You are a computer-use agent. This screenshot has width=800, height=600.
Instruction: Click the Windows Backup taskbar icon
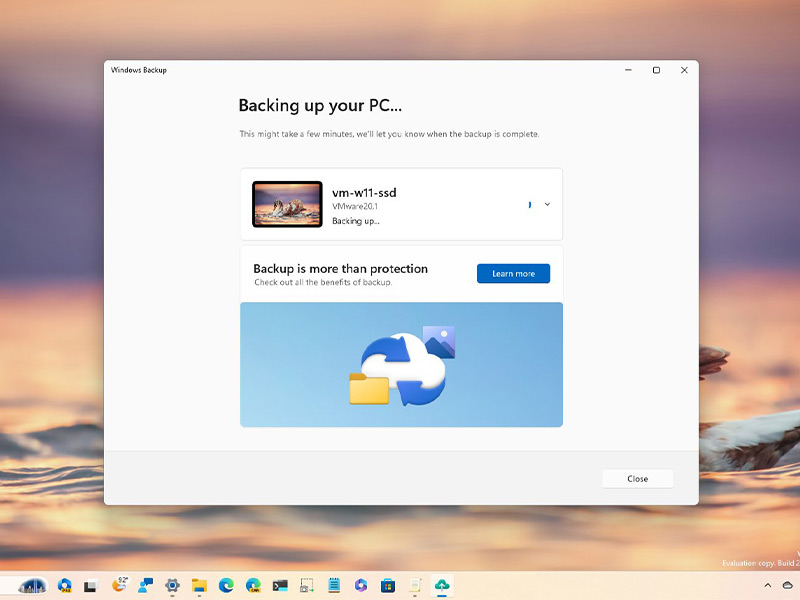coord(442,585)
